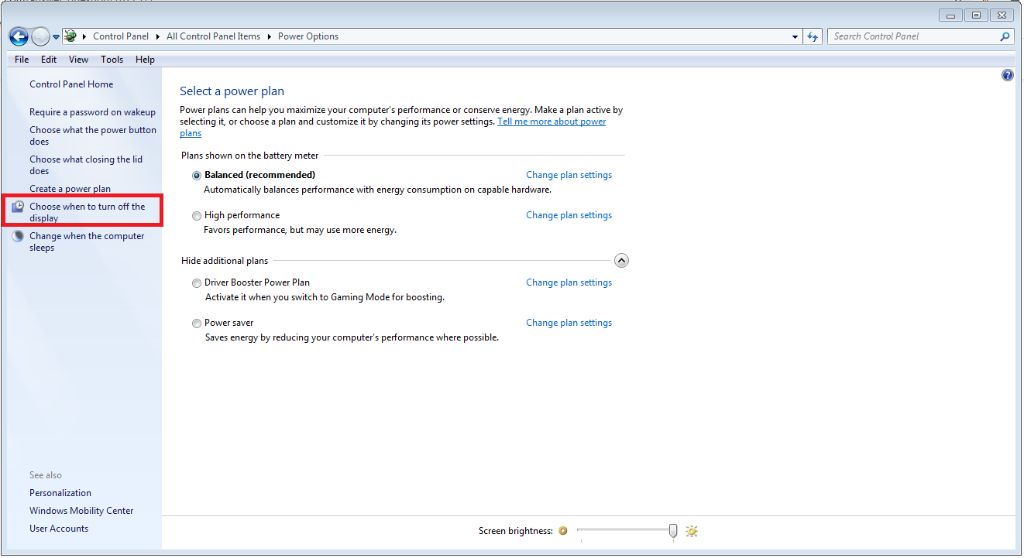
Task: Click the Screen brightness slider thumb
Action: click(673, 531)
